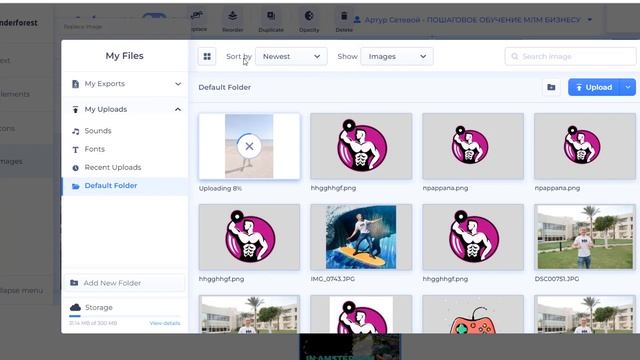Focus the Search image field

570,56
